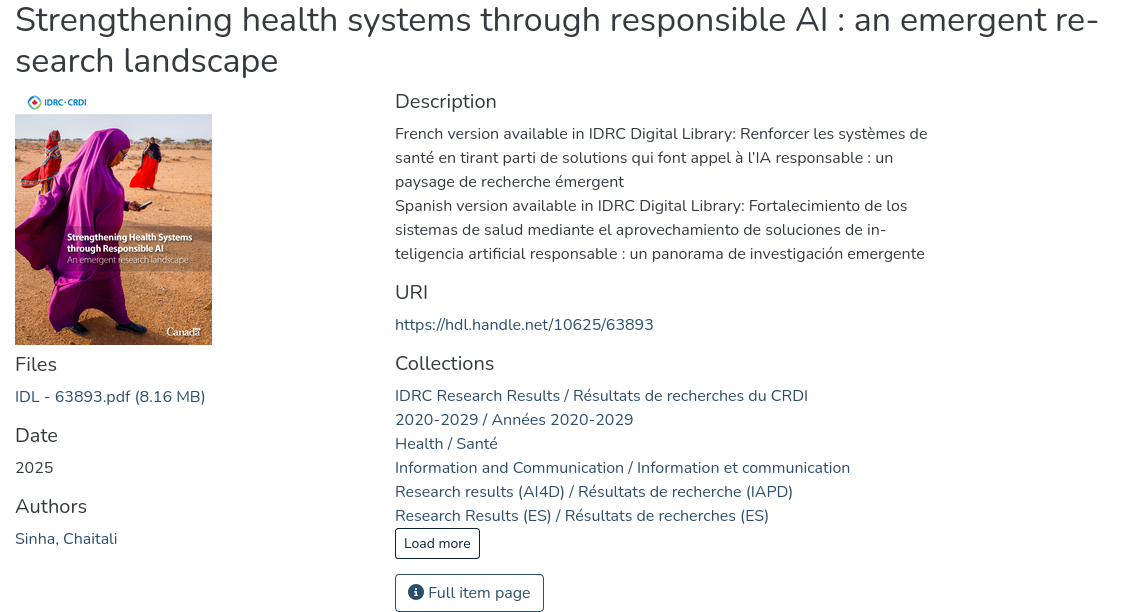The height and width of the screenshot is (612, 1140).
Task: Open the report cover thumbnail image
Action: pos(113,229)
